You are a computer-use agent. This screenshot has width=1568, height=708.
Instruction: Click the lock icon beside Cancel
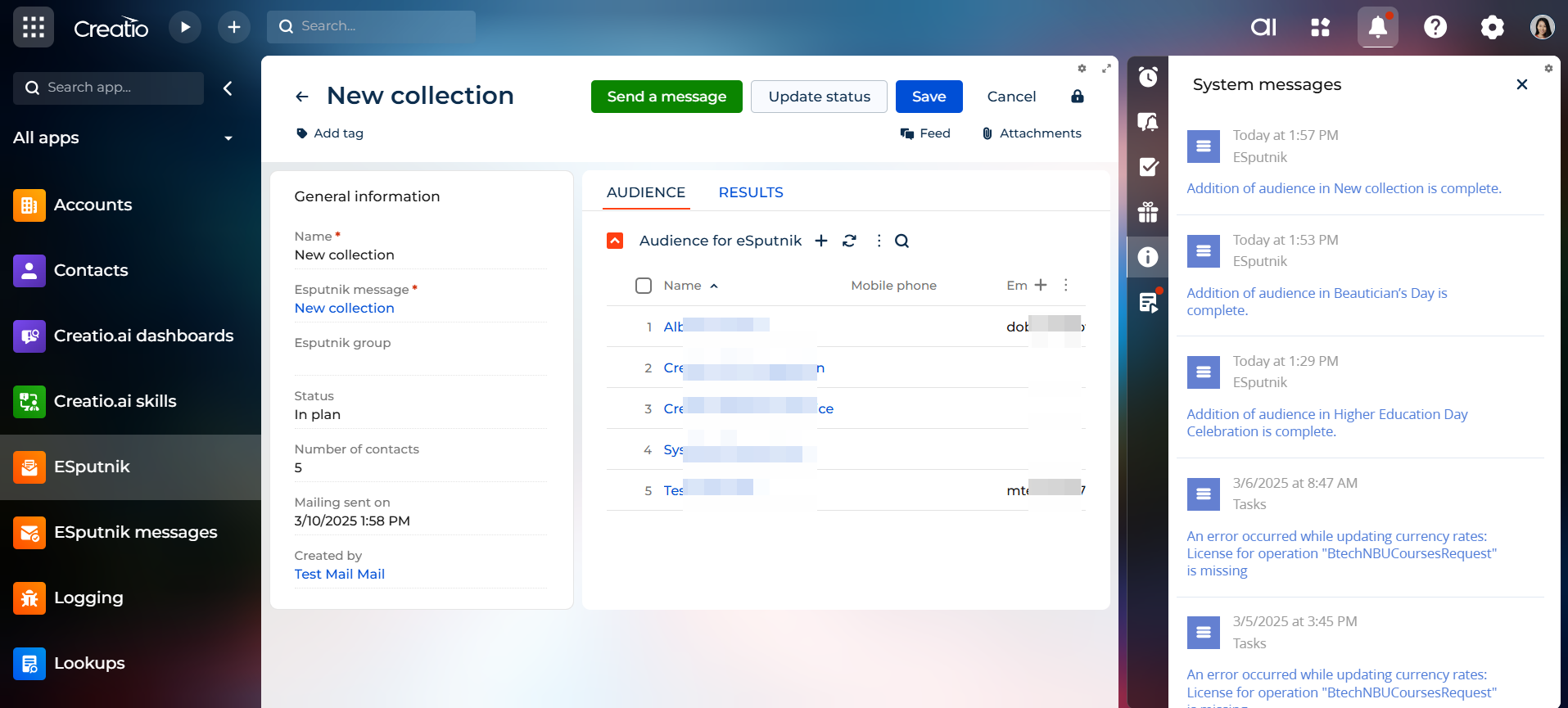pos(1078,97)
